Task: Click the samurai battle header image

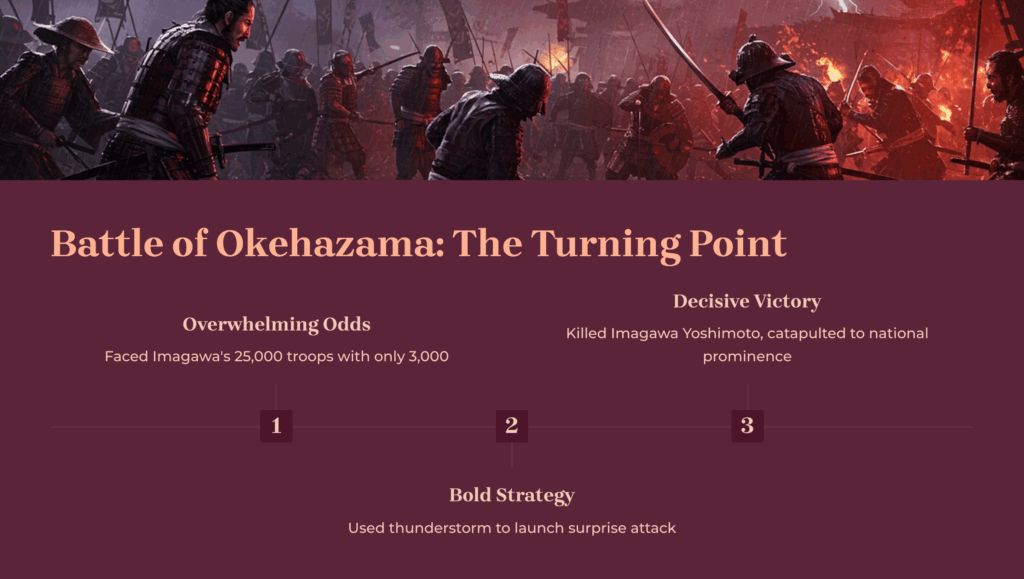Action: (x=512, y=90)
